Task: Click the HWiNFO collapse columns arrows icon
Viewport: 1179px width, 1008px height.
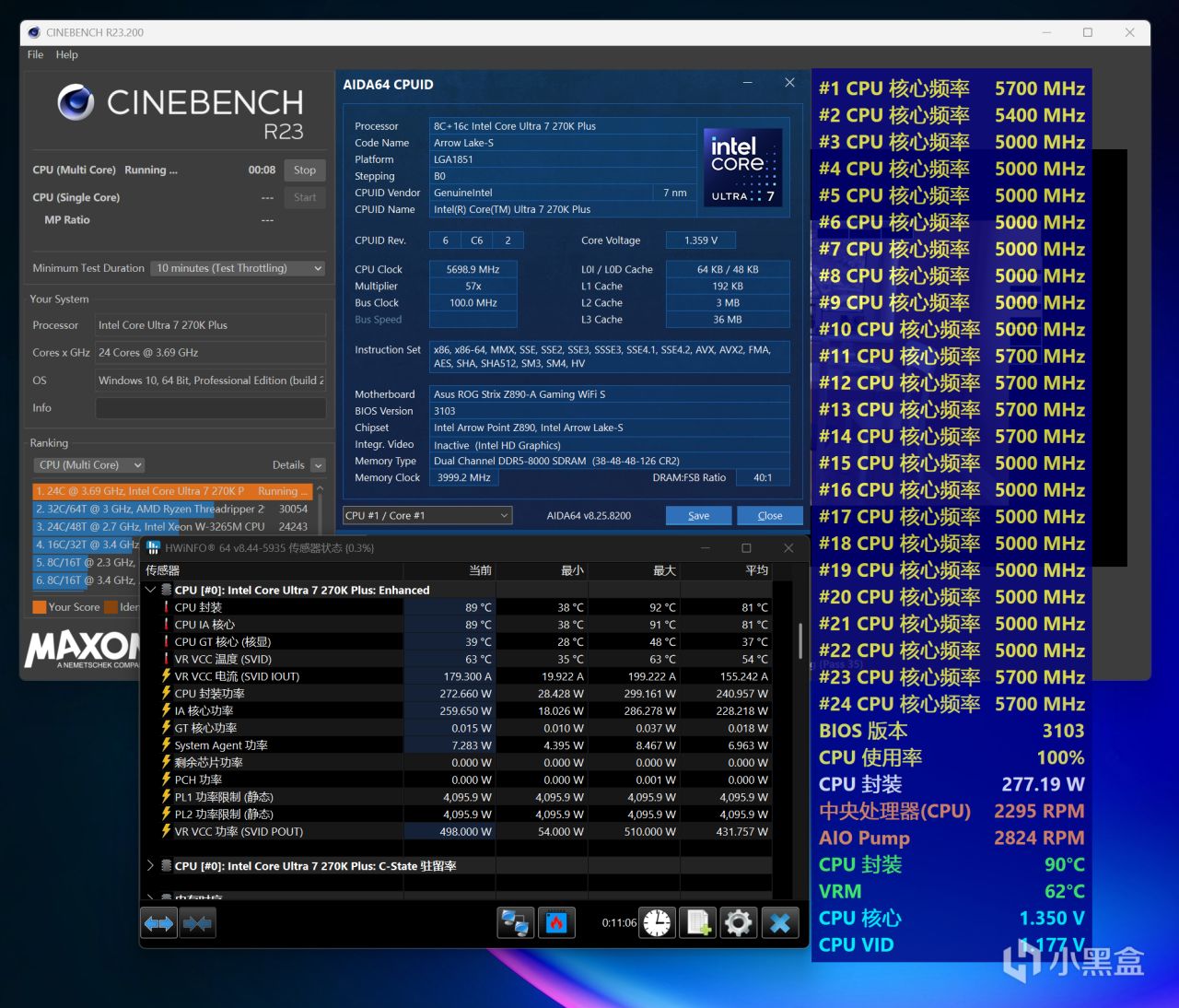Action: tap(197, 922)
